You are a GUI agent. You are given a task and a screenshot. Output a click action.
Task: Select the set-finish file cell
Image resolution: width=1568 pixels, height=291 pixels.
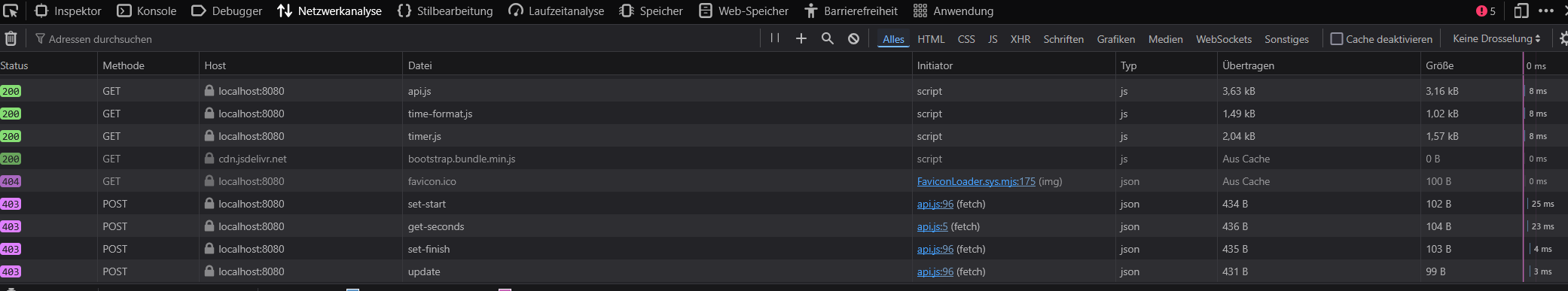click(x=657, y=249)
